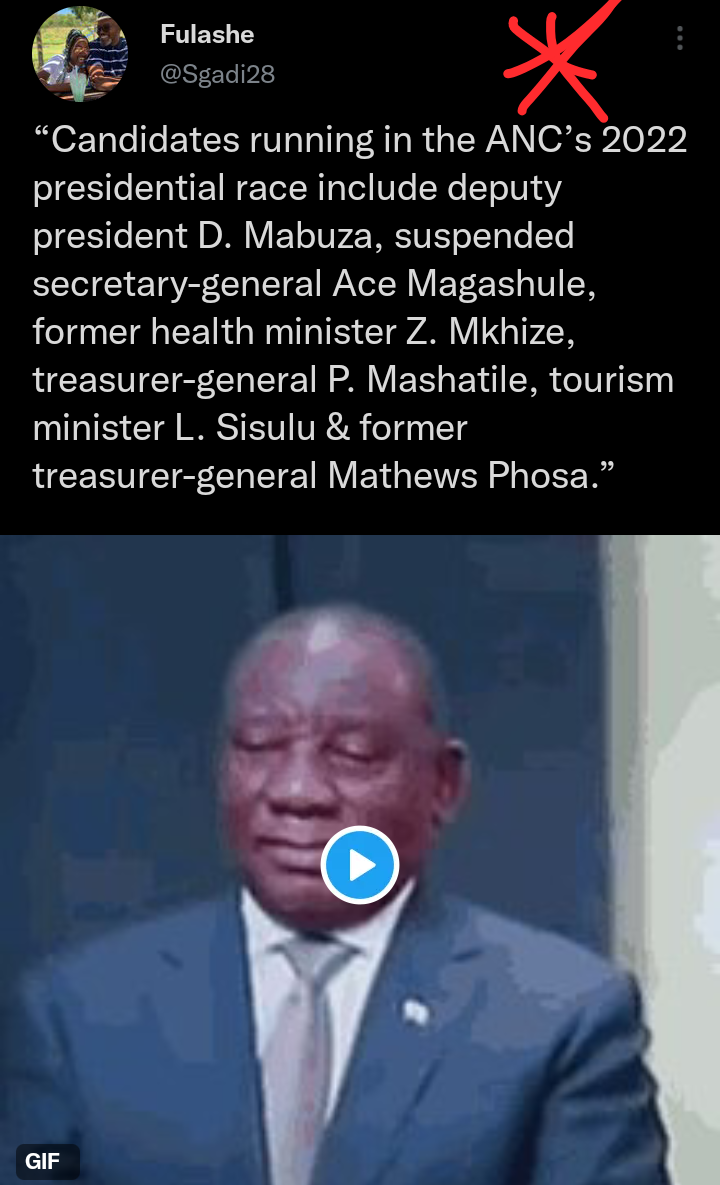Click the red hand-drawn asterisk mark
Image resolution: width=720 pixels, height=1185 pixels.
tap(559, 60)
